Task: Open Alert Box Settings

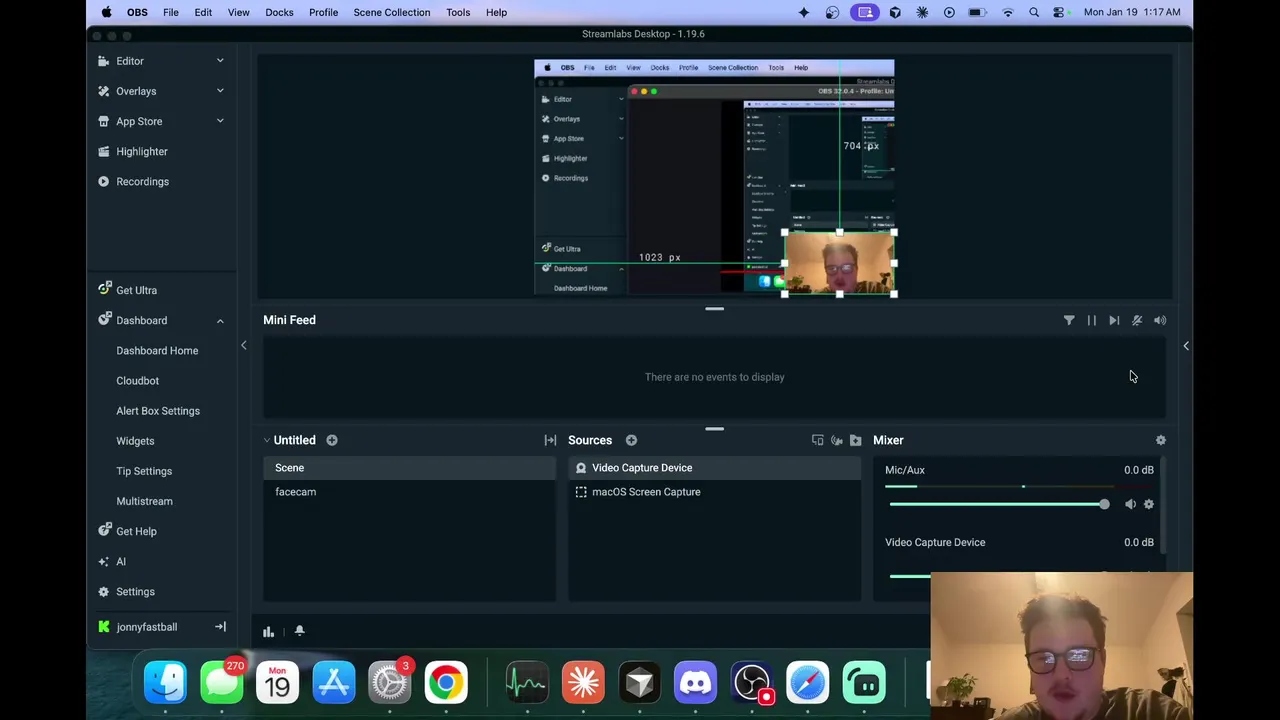Action: point(158,411)
